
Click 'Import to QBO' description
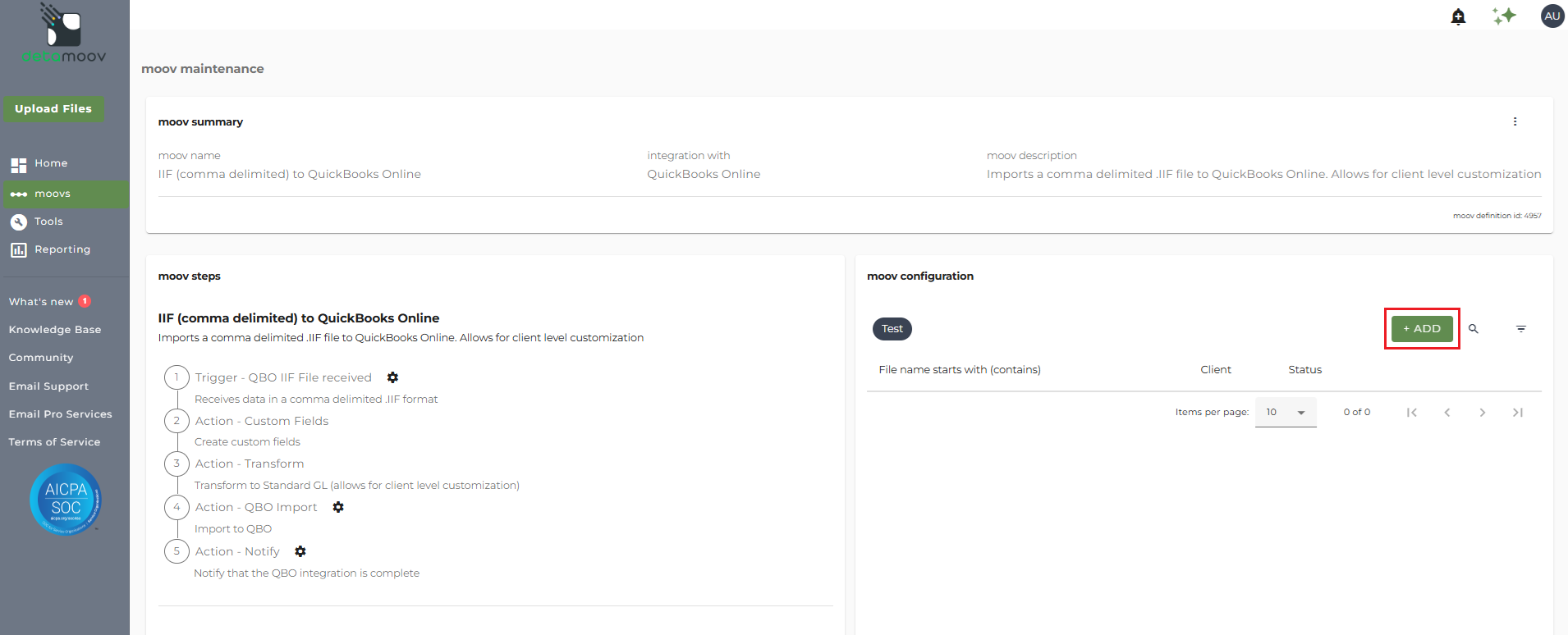233,529
